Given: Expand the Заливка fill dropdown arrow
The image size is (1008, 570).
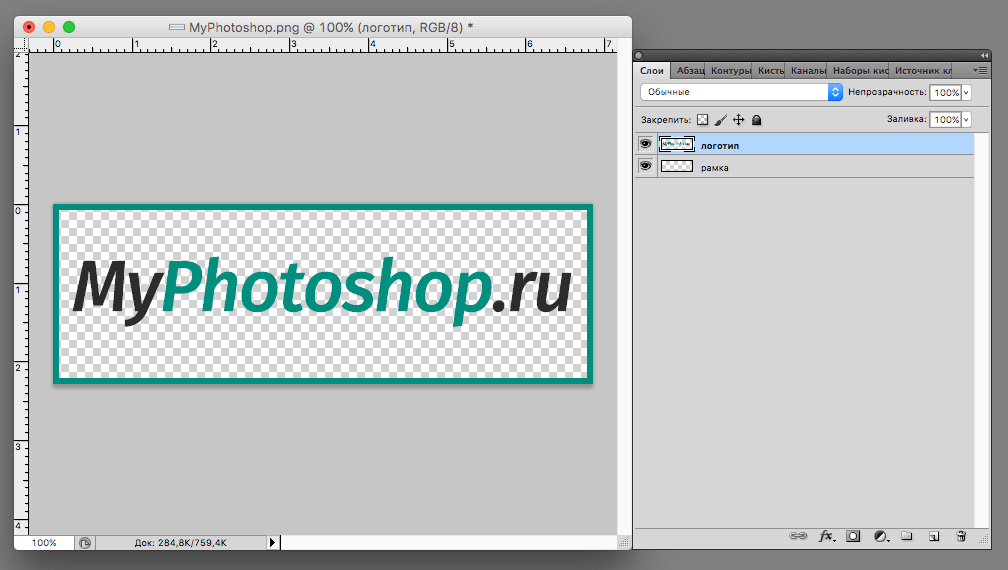Looking at the screenshot, I should pyautogui.click(x=966, y=120).
